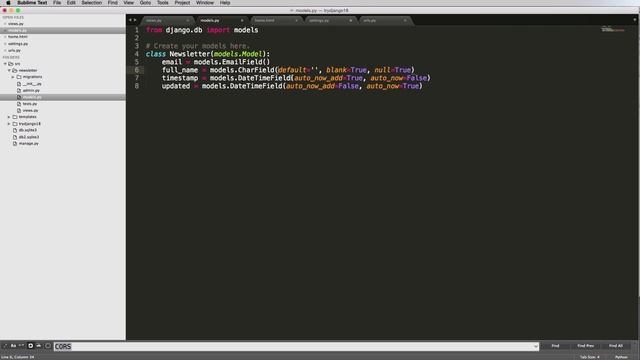
Task: Click line number 6 in the gutter
Action: (137, 70)
